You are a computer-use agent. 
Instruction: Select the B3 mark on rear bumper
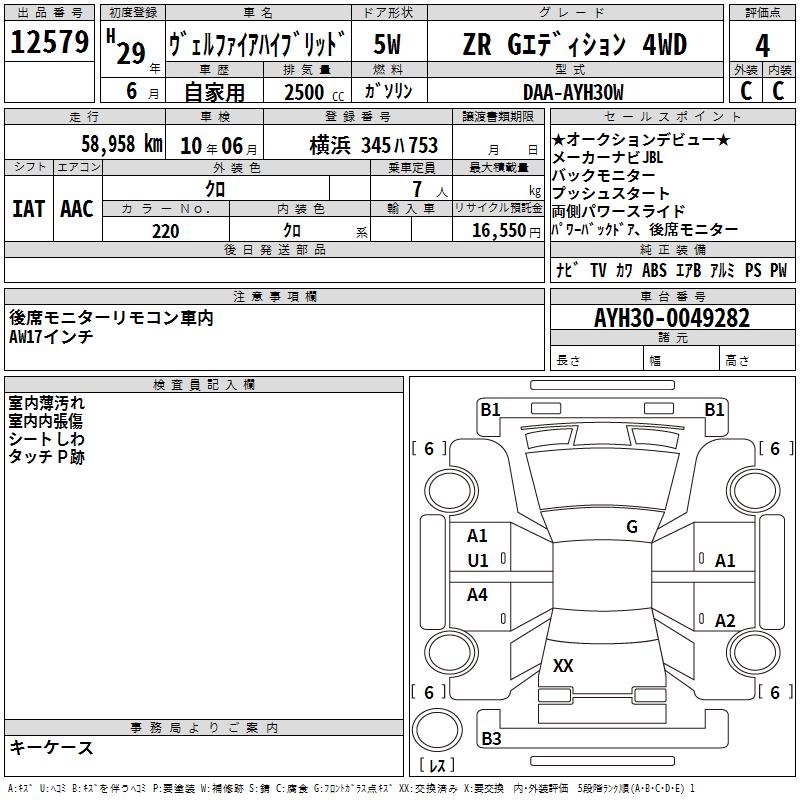[491, 738]
